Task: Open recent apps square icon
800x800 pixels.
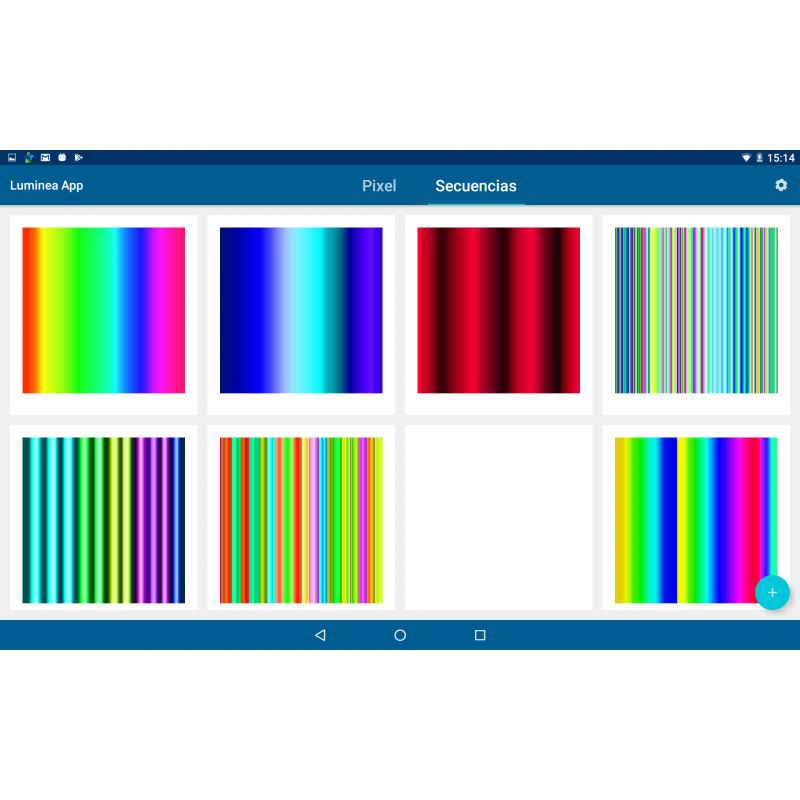Action: click(480, 635)
